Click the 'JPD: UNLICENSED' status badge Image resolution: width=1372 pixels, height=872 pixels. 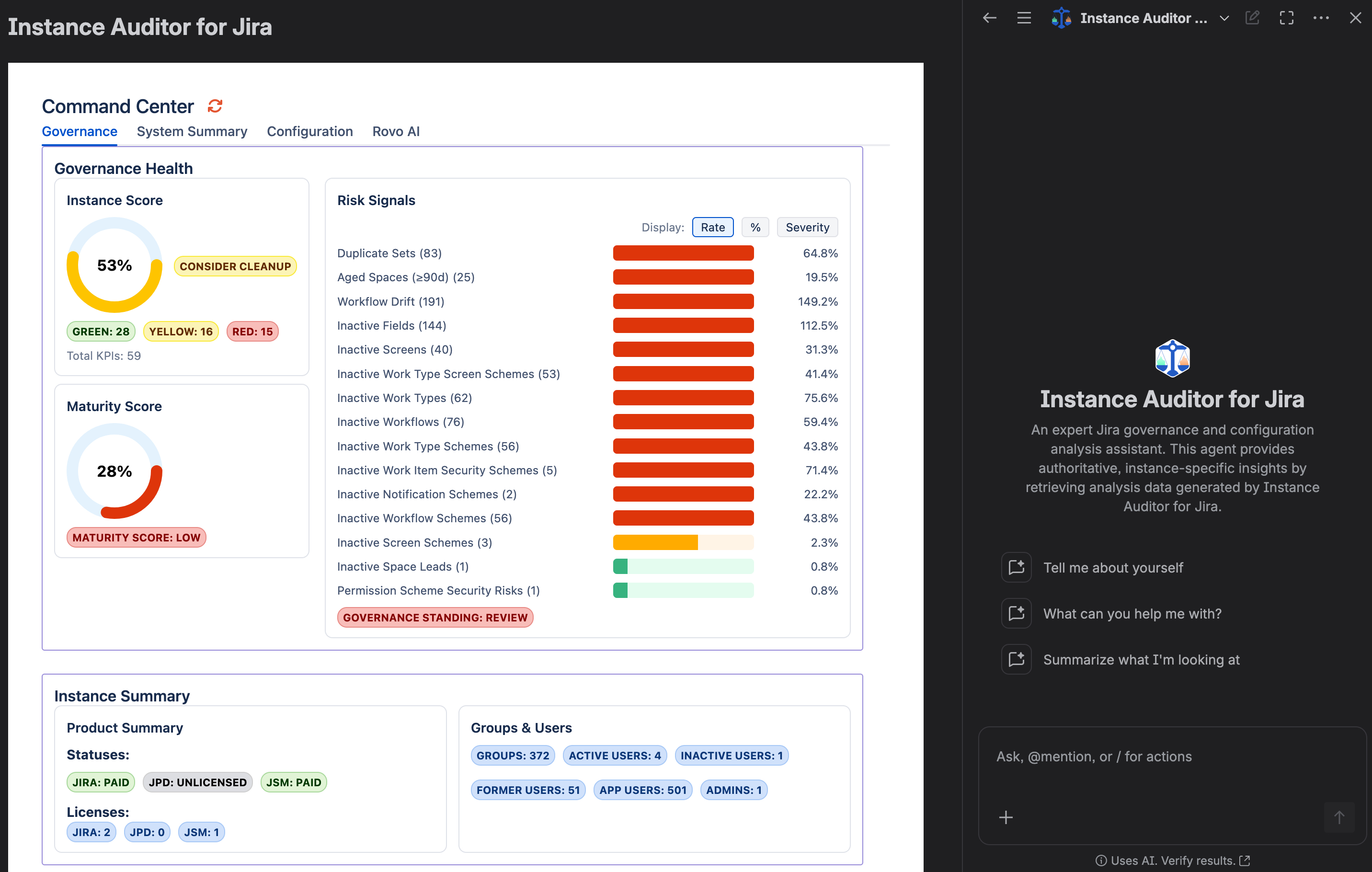click(198, 782)
